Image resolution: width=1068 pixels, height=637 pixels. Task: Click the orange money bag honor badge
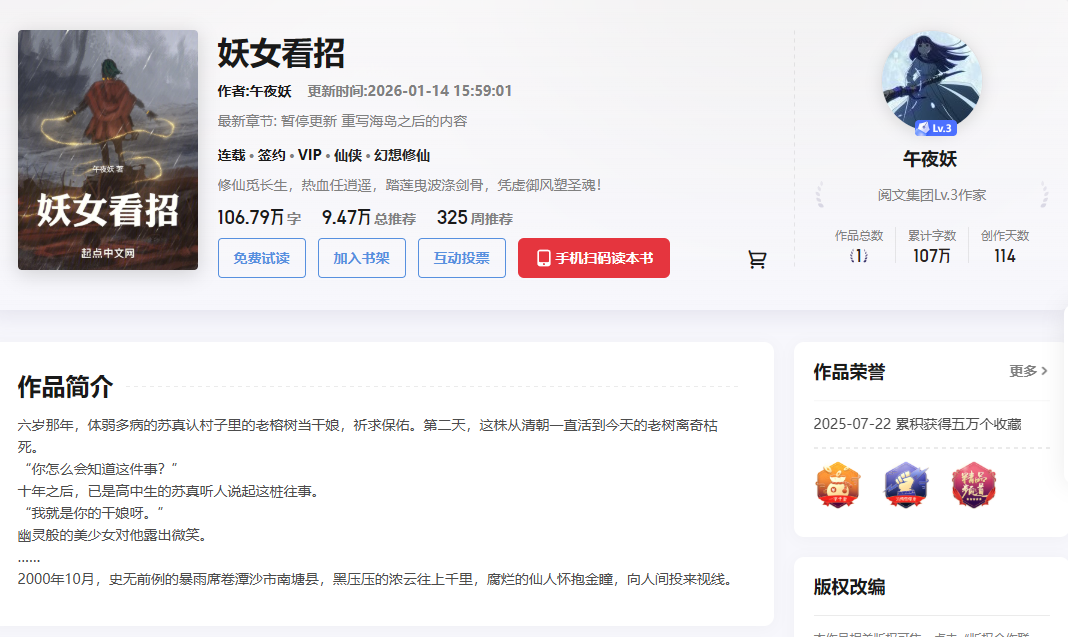tap(837, 486)
